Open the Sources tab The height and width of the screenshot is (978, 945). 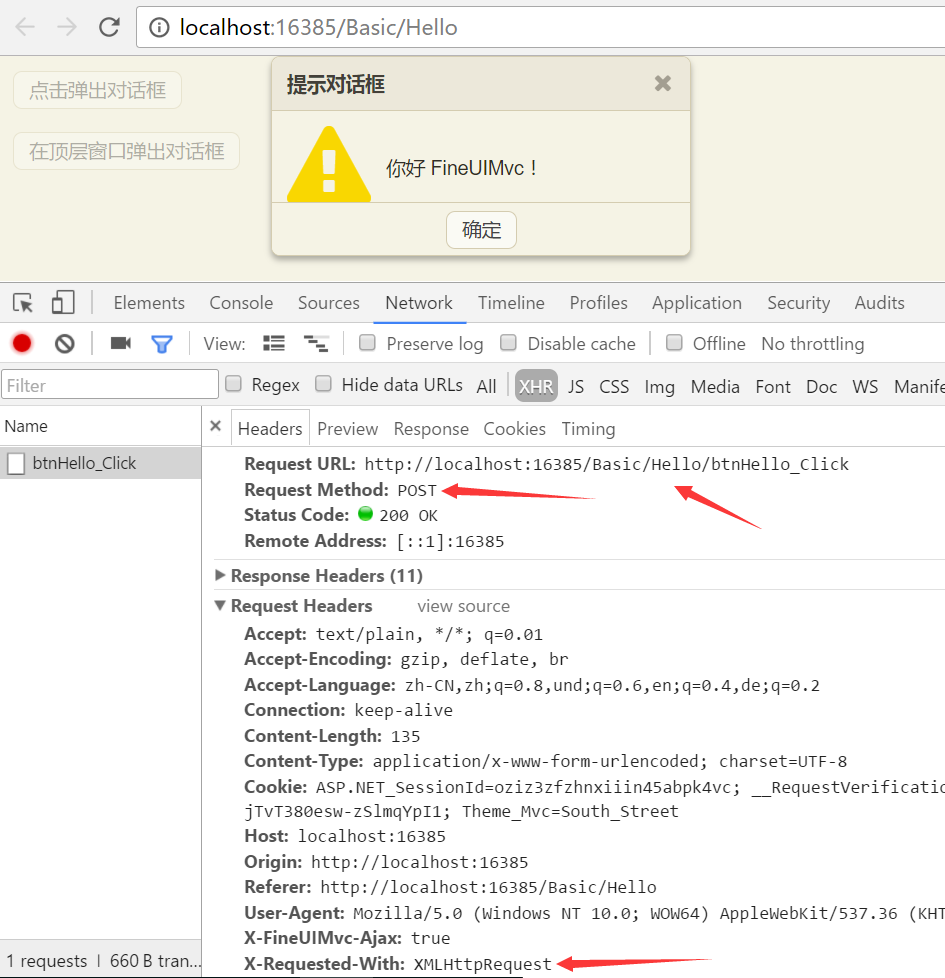click(x=329, y=303)
